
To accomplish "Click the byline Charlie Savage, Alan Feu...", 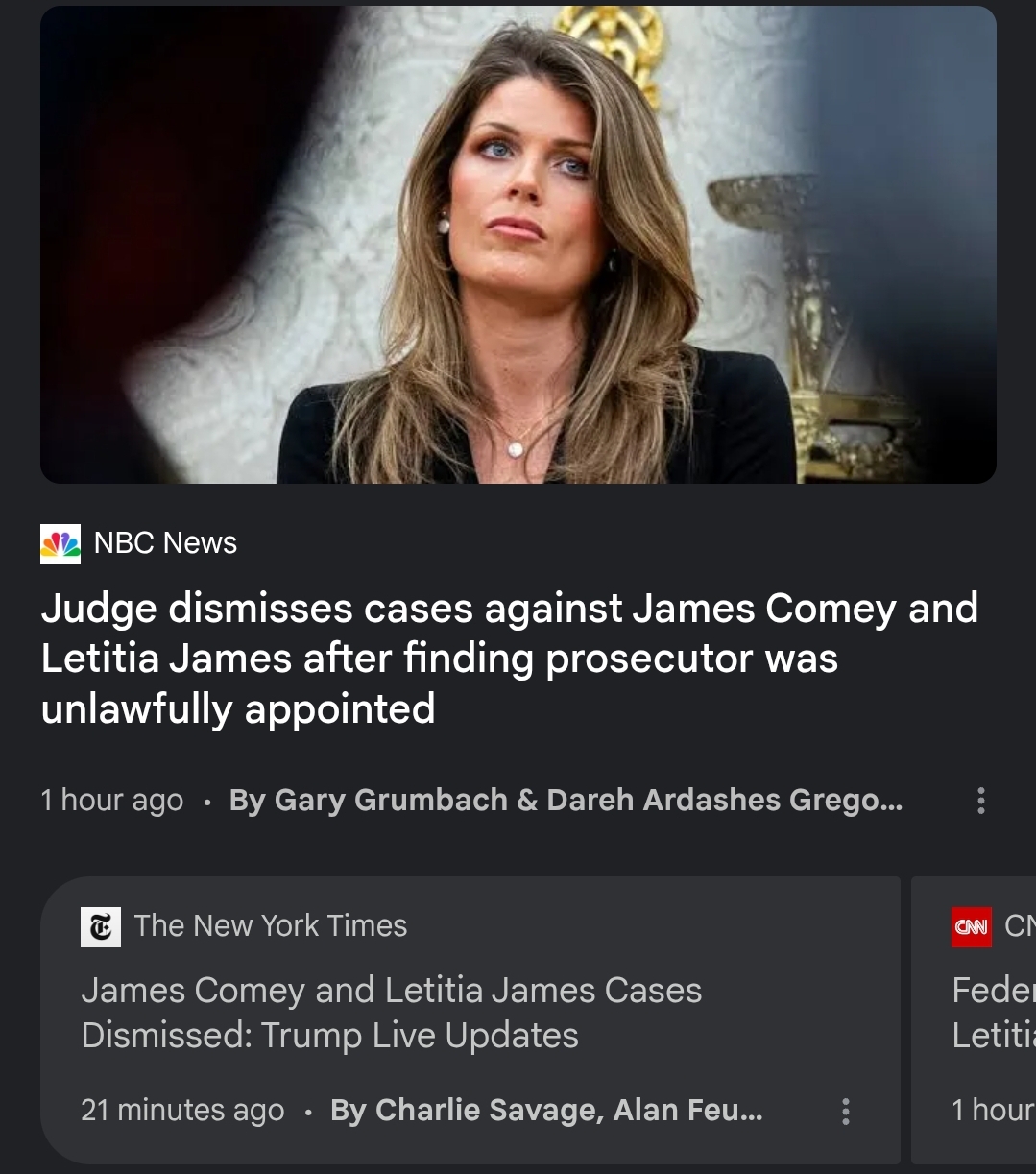I will pos(546,1110).
